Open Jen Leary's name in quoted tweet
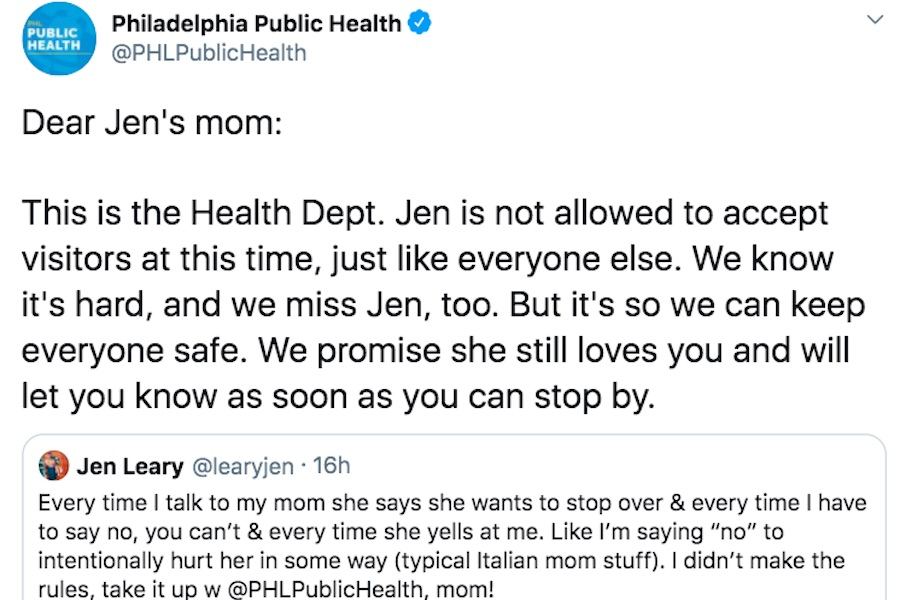This screenshot has height=600, width=900. [130, 466]
